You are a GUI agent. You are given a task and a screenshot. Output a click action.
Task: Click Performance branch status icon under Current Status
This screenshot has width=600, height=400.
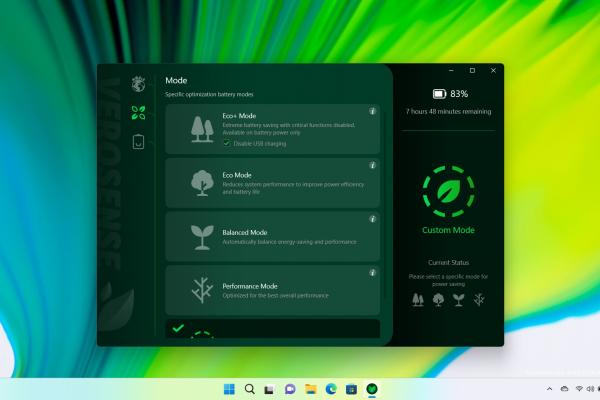click(x=479, y=300)
